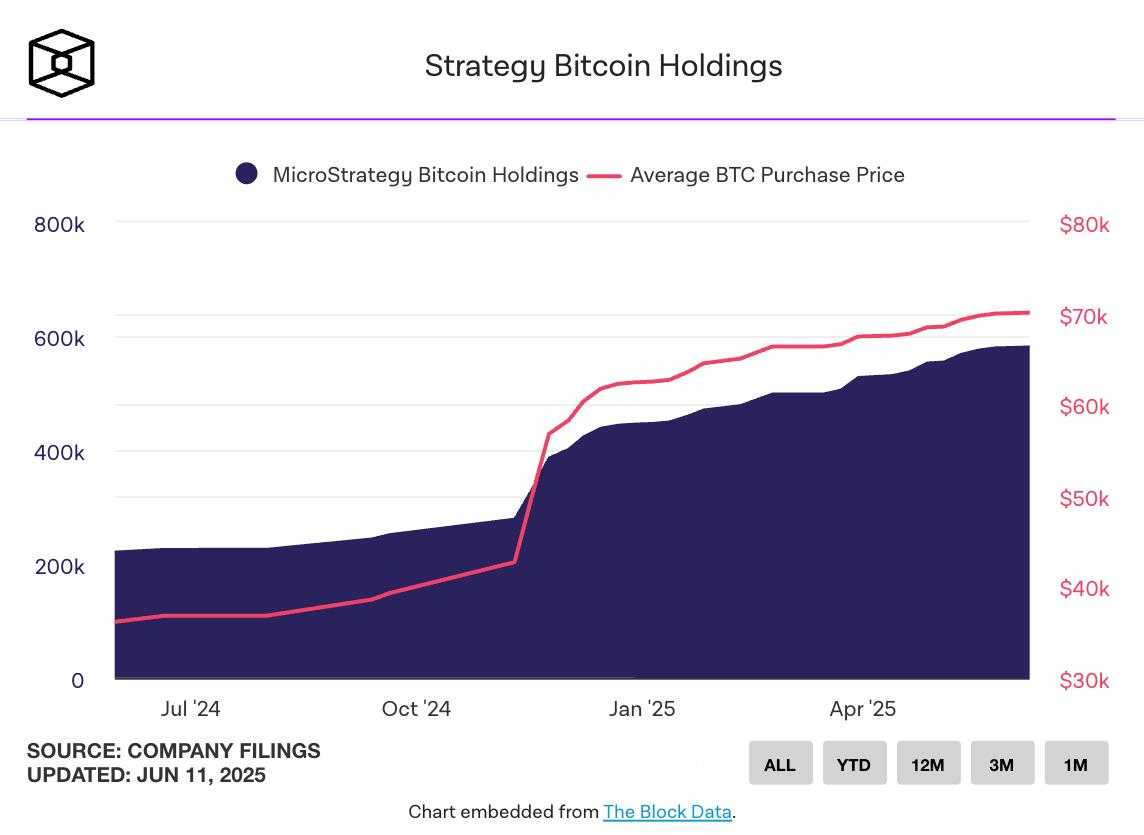Click the end of the pink price line
1144x835 pixels.
1027,312
